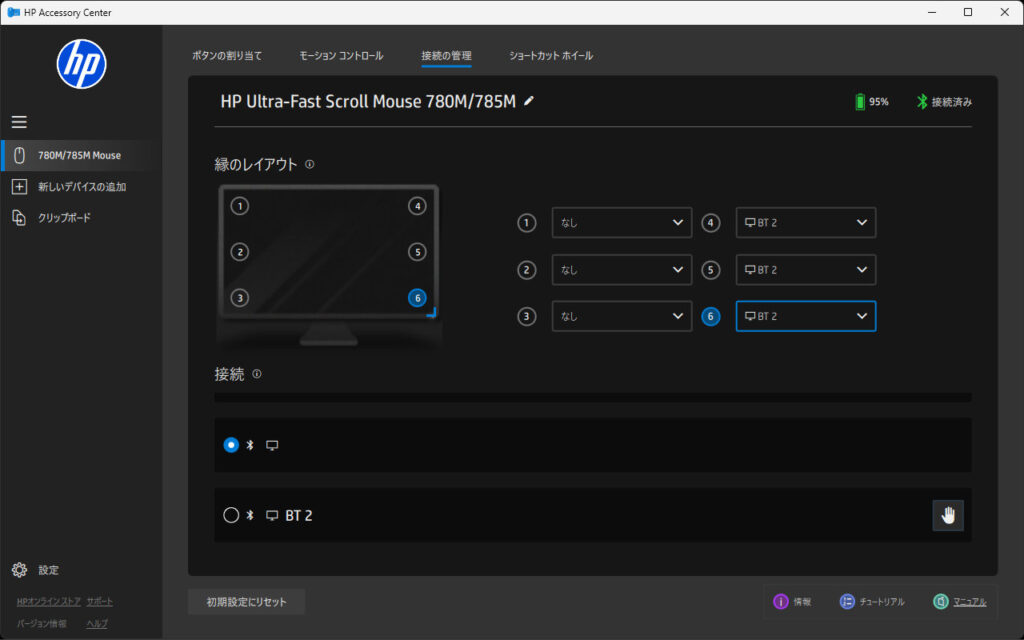Screen dimensions: 1024x640
Task: Open the 接続の管理 tab
Action: pos(446,56)
